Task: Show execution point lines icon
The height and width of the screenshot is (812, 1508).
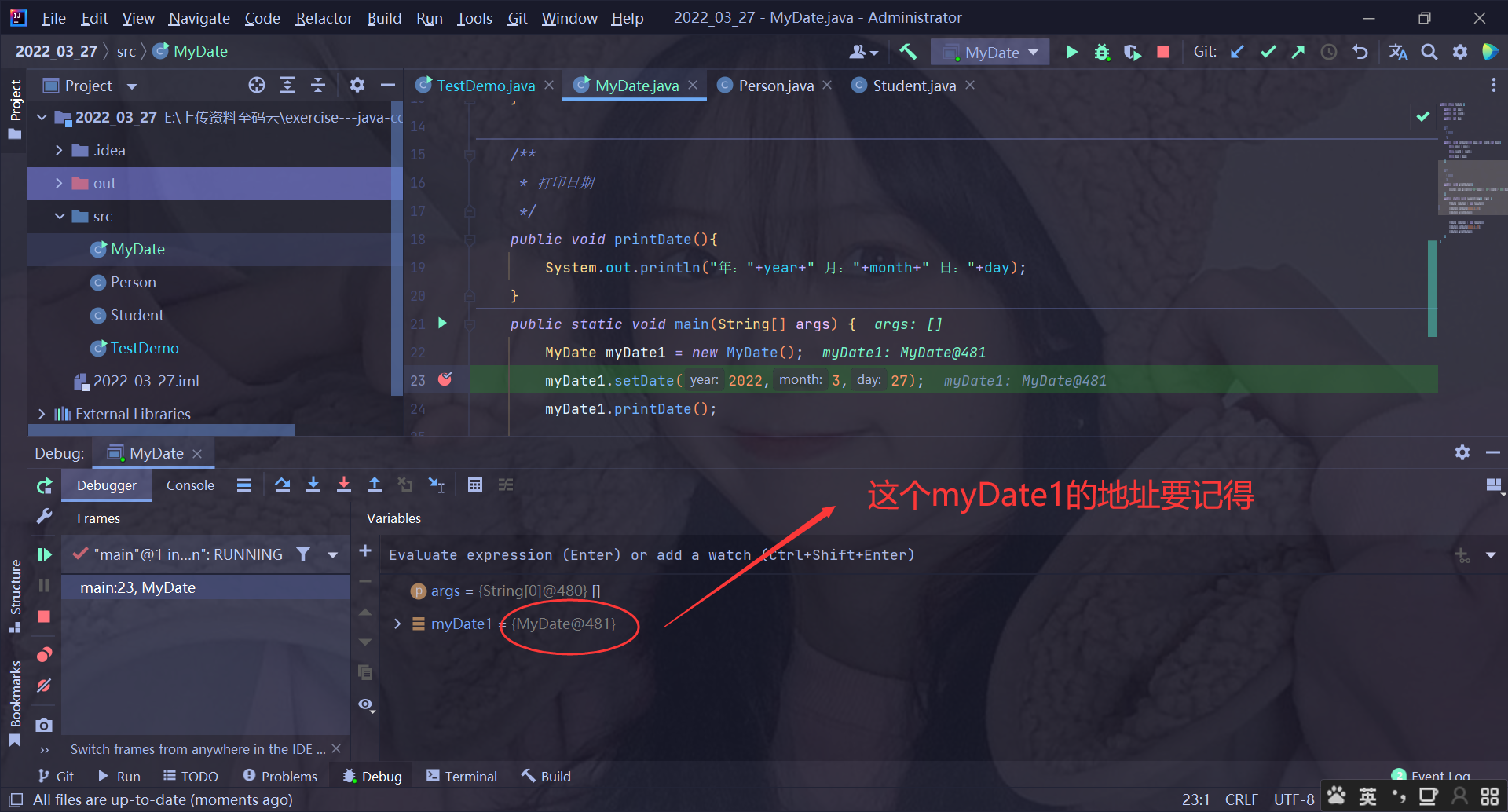Action: click(x=244, y=485)
